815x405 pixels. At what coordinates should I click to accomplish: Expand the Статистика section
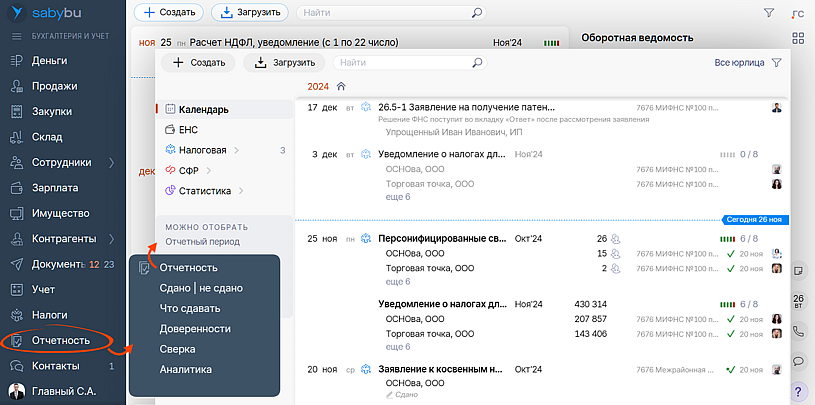(240, 190)
